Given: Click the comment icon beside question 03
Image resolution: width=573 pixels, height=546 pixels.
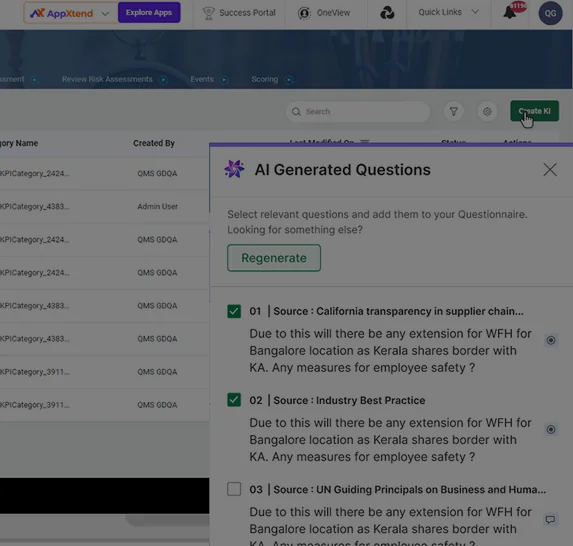Looking at the screenshot, I should [550, 519].
